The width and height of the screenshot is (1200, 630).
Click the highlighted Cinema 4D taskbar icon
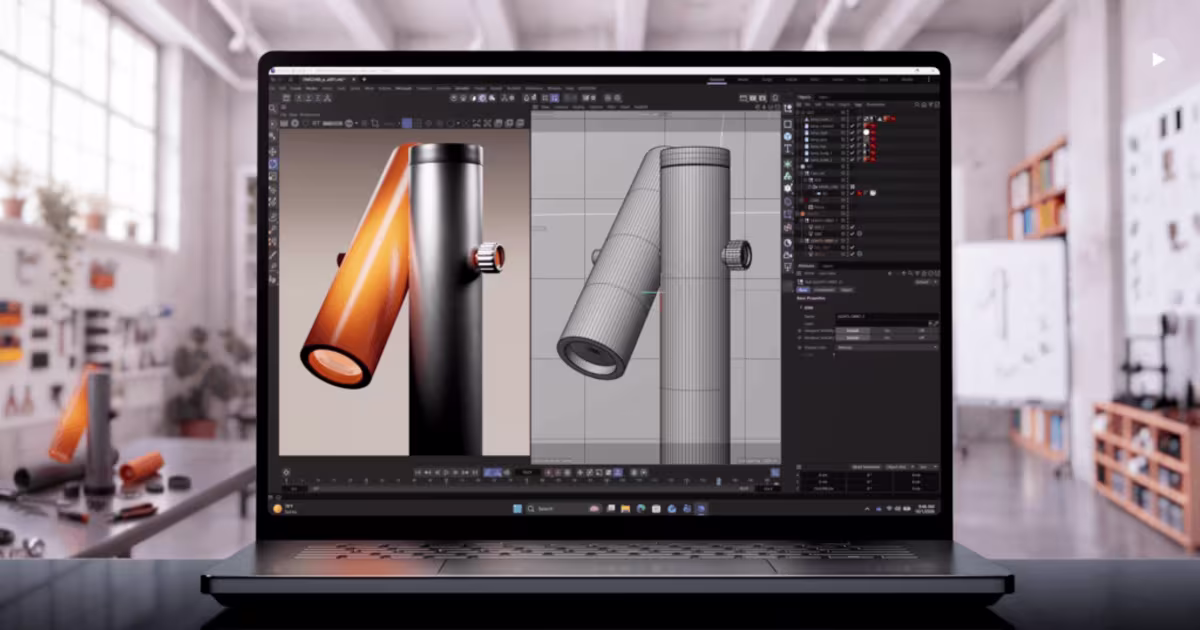coord(702,509)
